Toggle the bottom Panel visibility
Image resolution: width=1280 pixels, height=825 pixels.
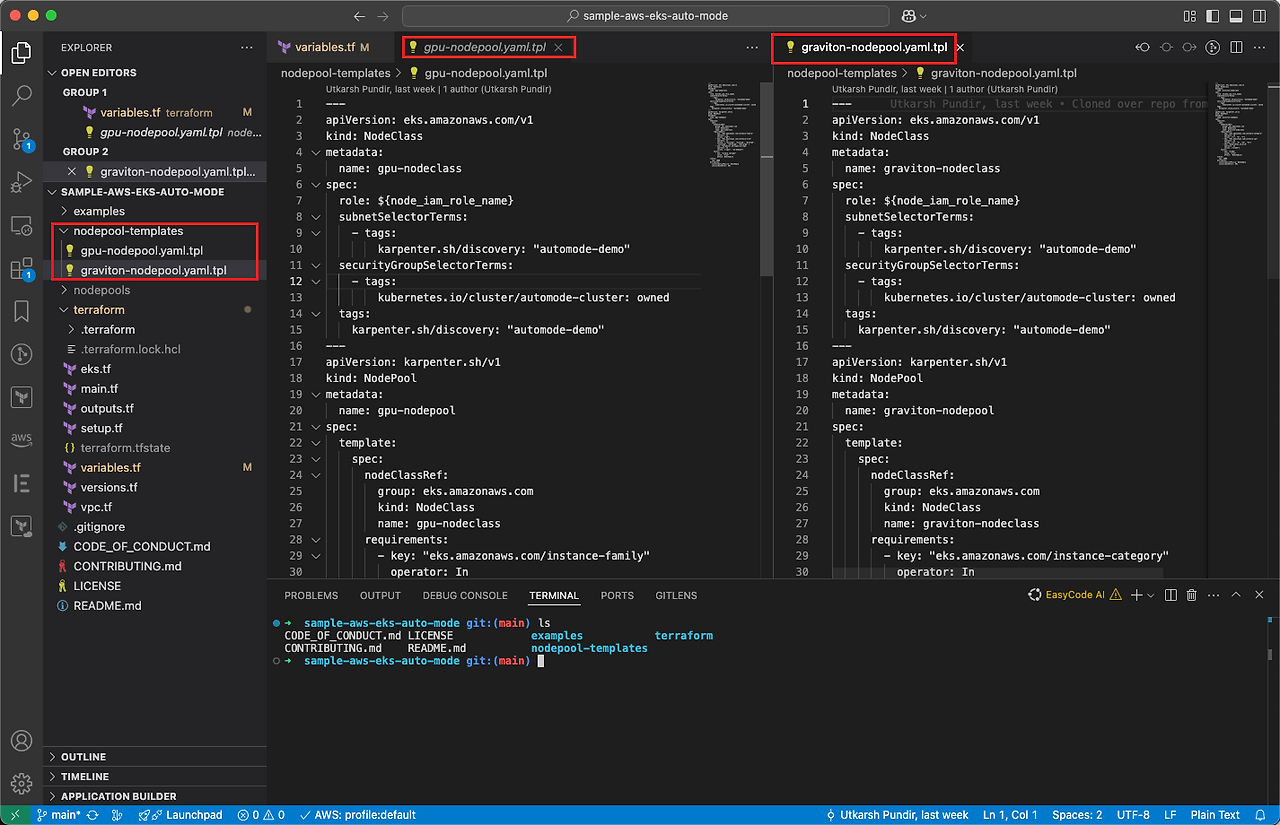[1235, 16]
